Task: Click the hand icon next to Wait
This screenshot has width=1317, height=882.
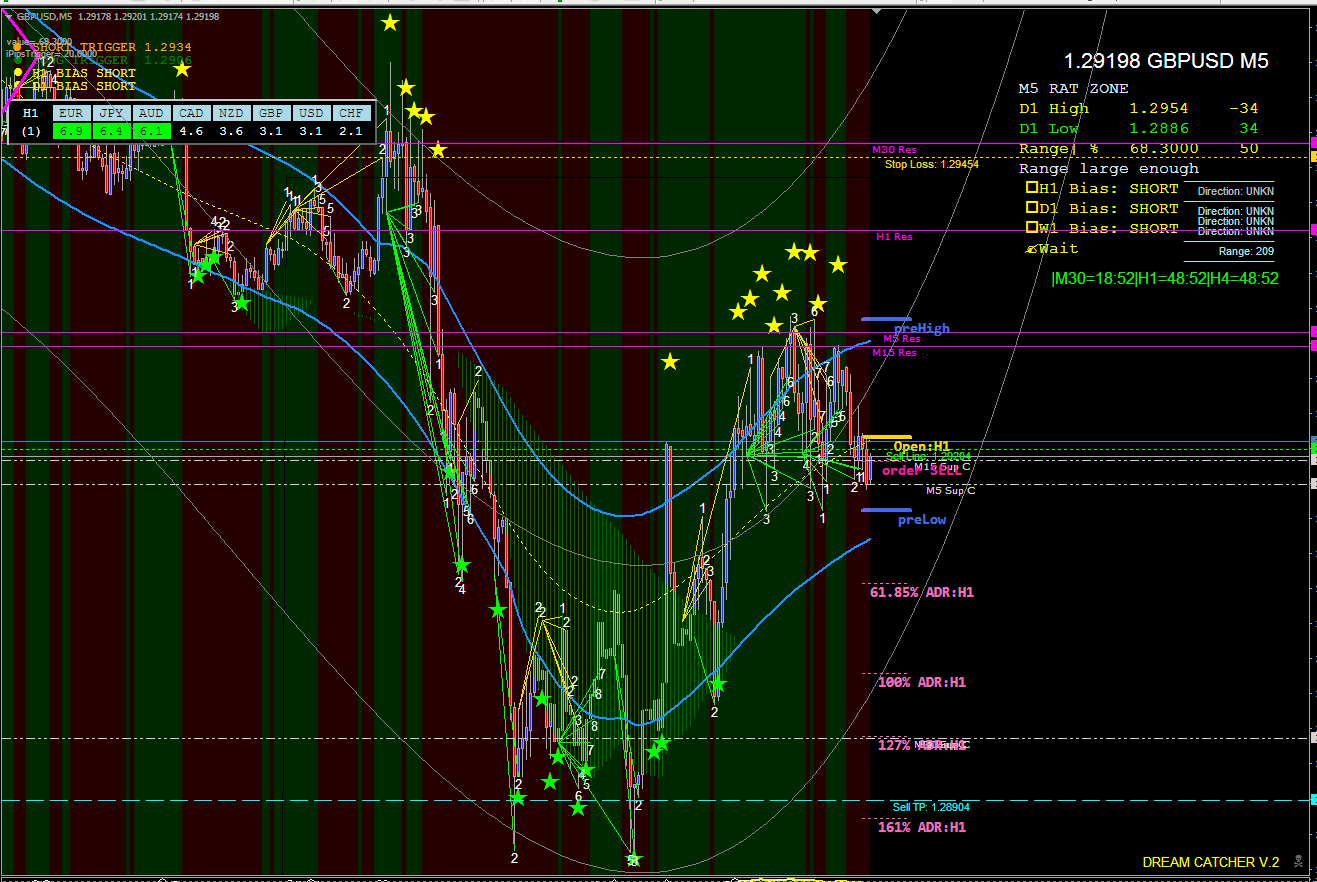Action: [1031, 249]
